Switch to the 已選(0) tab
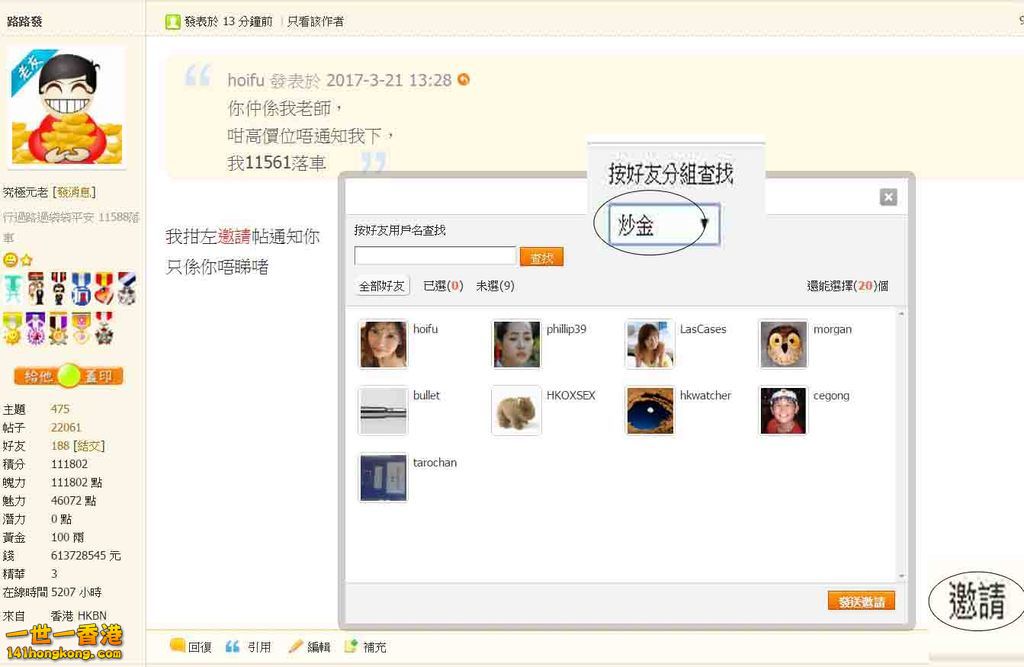The height and width of the screenshot is (667, 1024). [x=443, y=286]
